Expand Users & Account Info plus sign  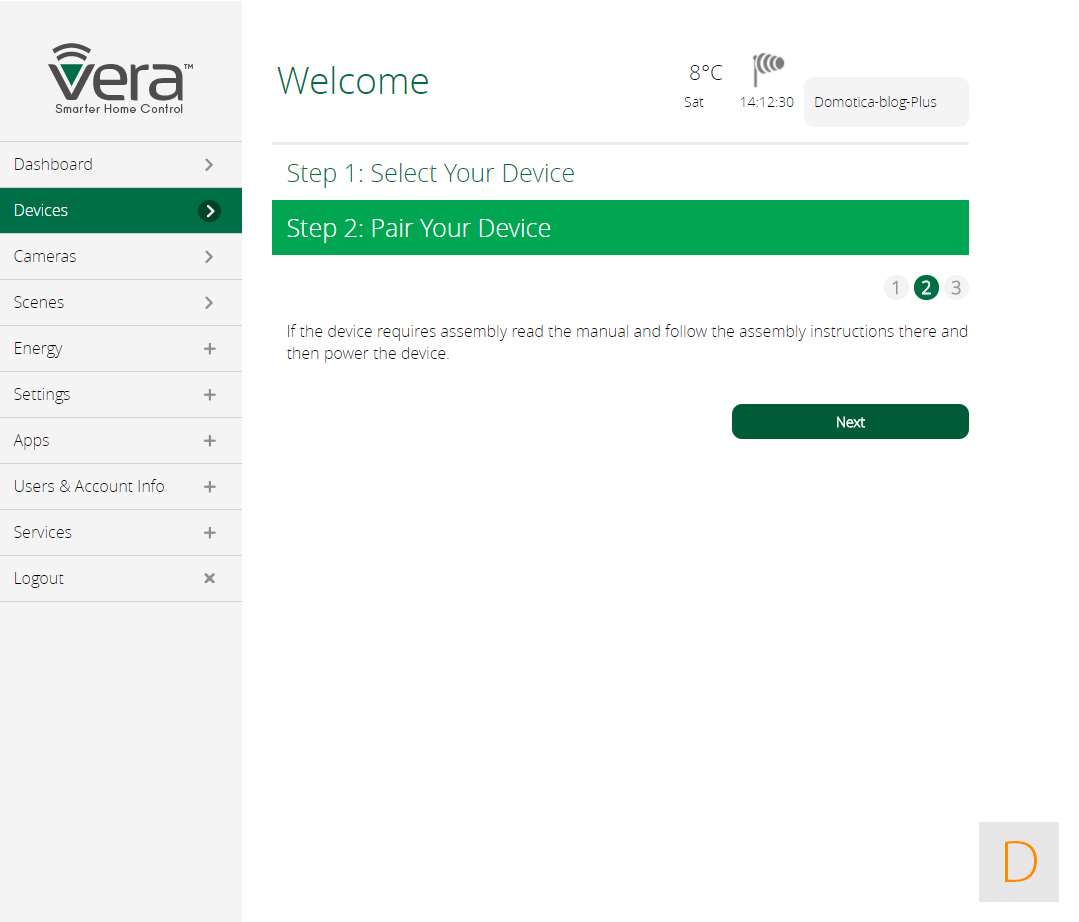pyautogui.click(x=209, y=487)
